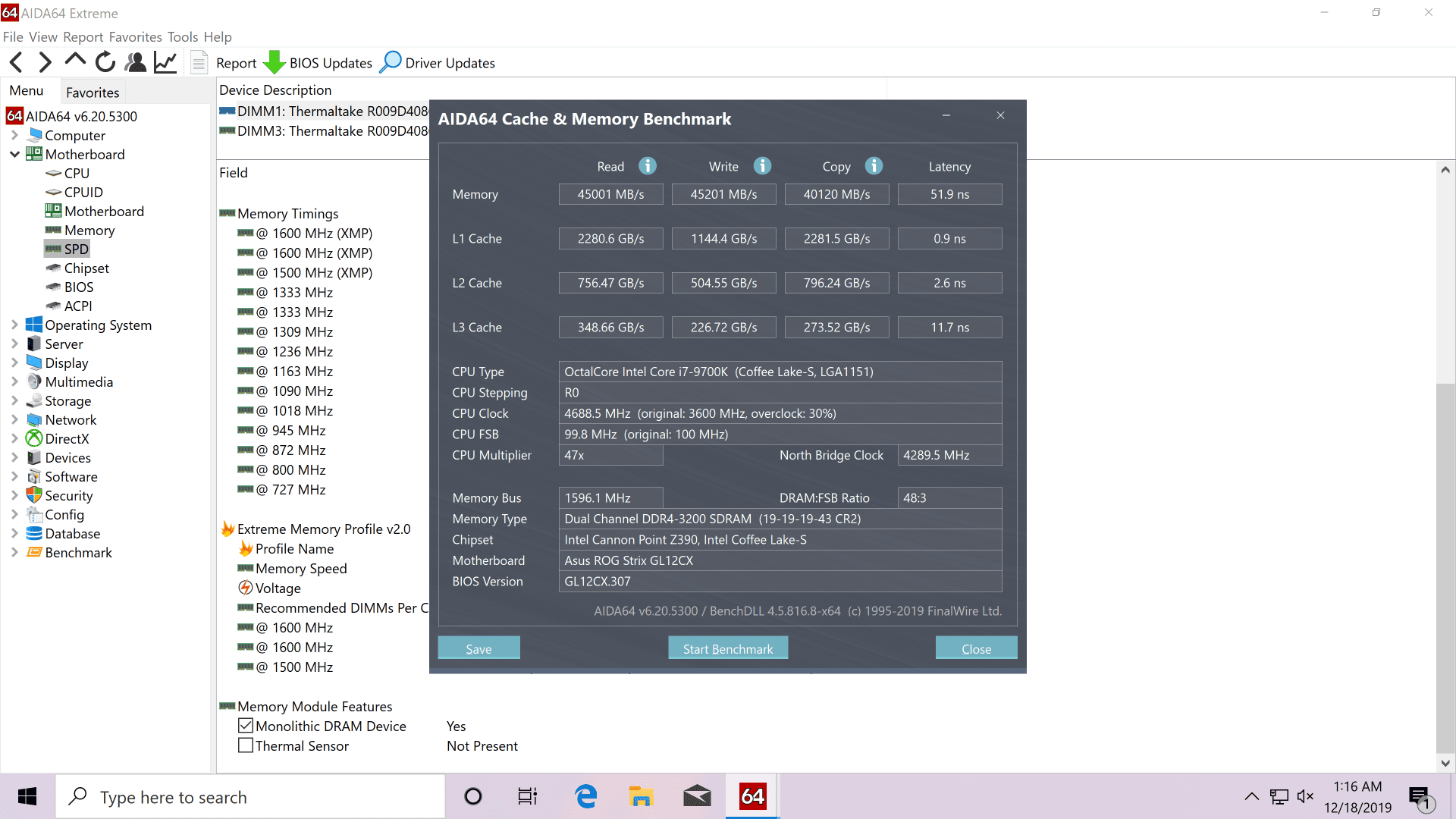Click the Driver Updates magnifier icon
This screenshot has width=1456, height=819.
pos(391,62)
